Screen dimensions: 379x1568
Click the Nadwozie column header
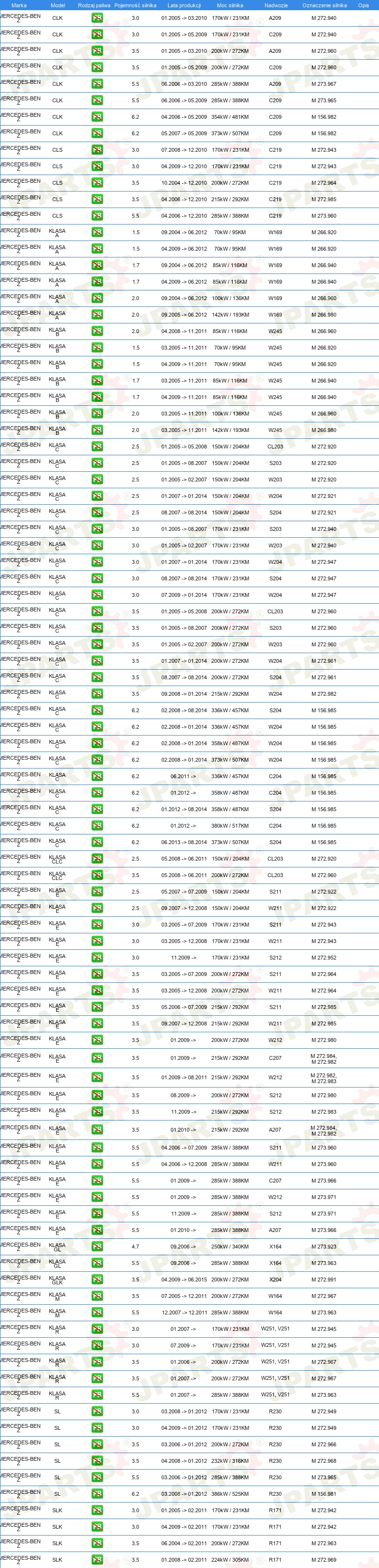point(276,5)
